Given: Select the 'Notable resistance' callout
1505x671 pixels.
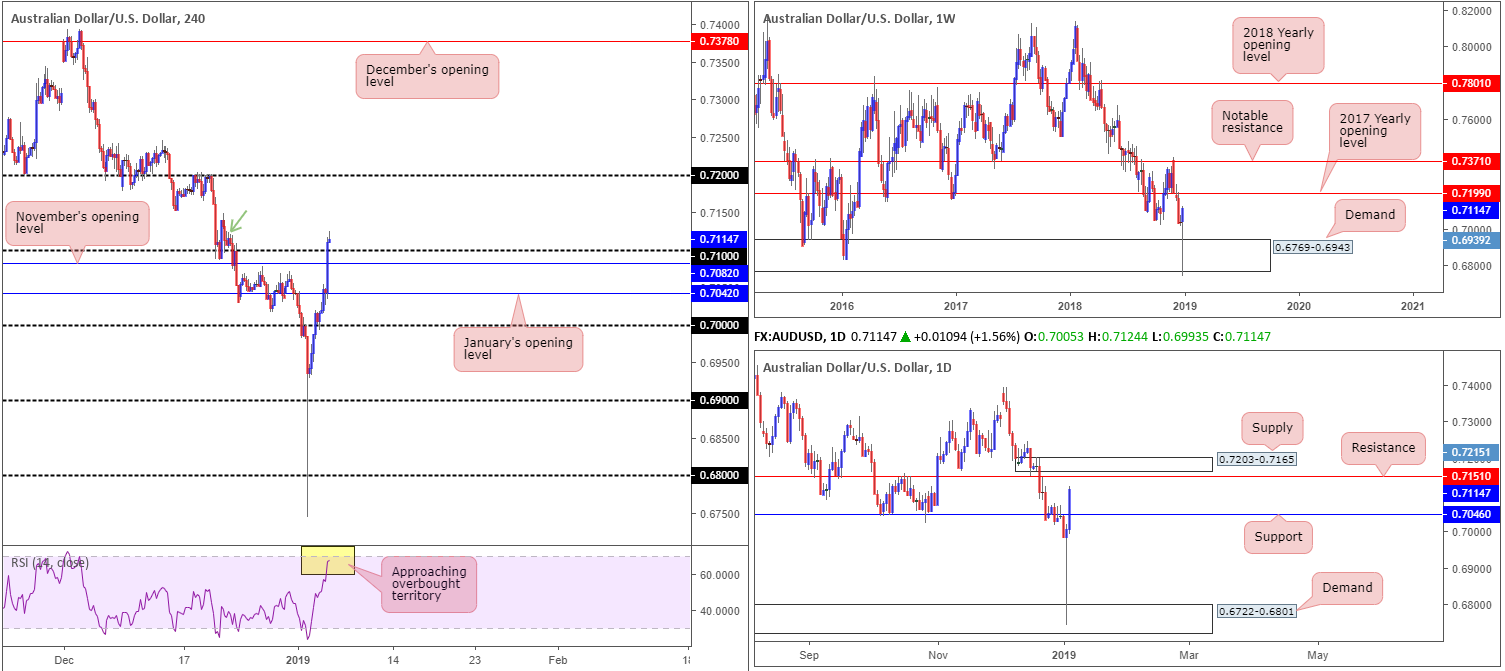Looking at the screenshot, I should pyautogui.click(x=1253, y=122).
